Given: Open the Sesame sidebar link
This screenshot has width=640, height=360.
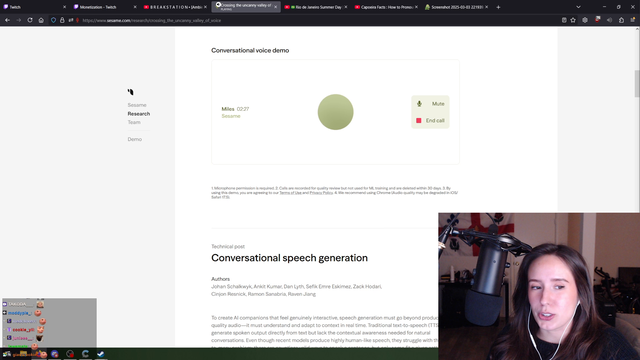Looking at the screenshot, I should 137,105.
